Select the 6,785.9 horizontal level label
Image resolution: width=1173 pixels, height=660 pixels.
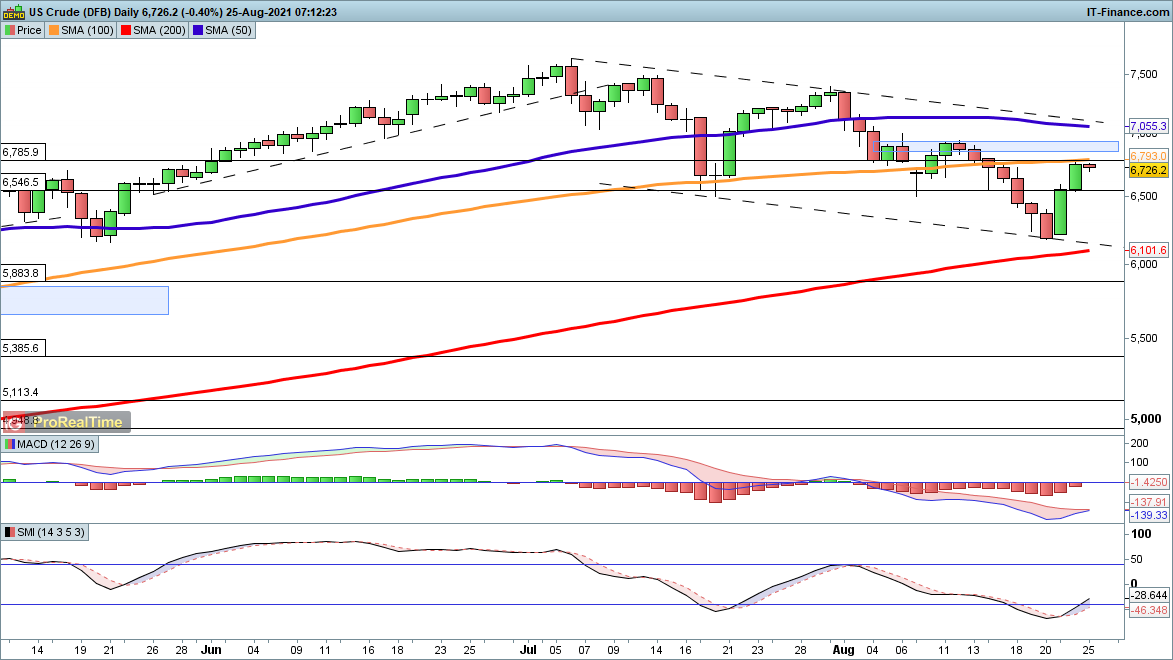(21, 152)
